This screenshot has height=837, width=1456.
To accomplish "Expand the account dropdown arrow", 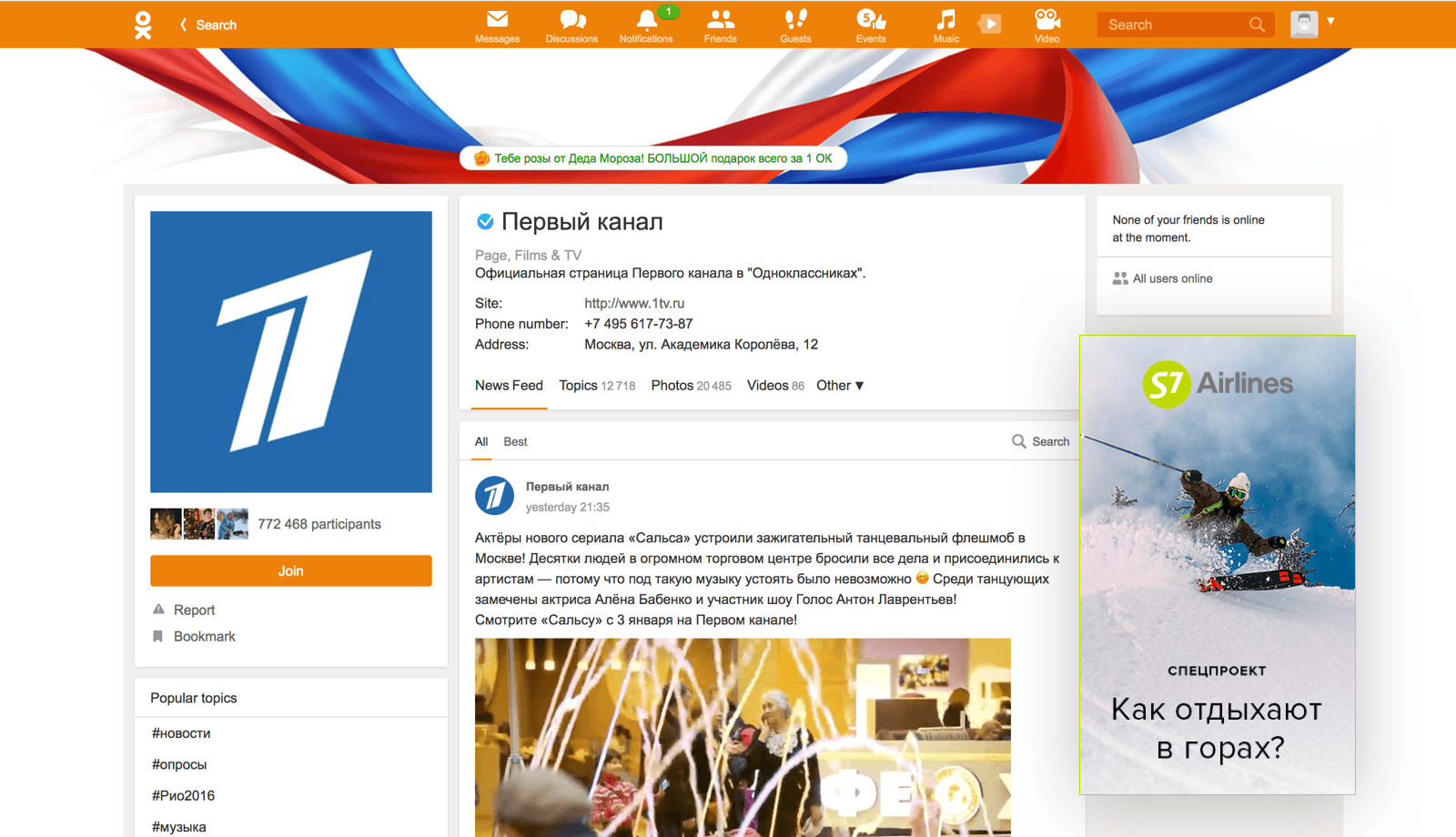I will (x=1330, y=20).
